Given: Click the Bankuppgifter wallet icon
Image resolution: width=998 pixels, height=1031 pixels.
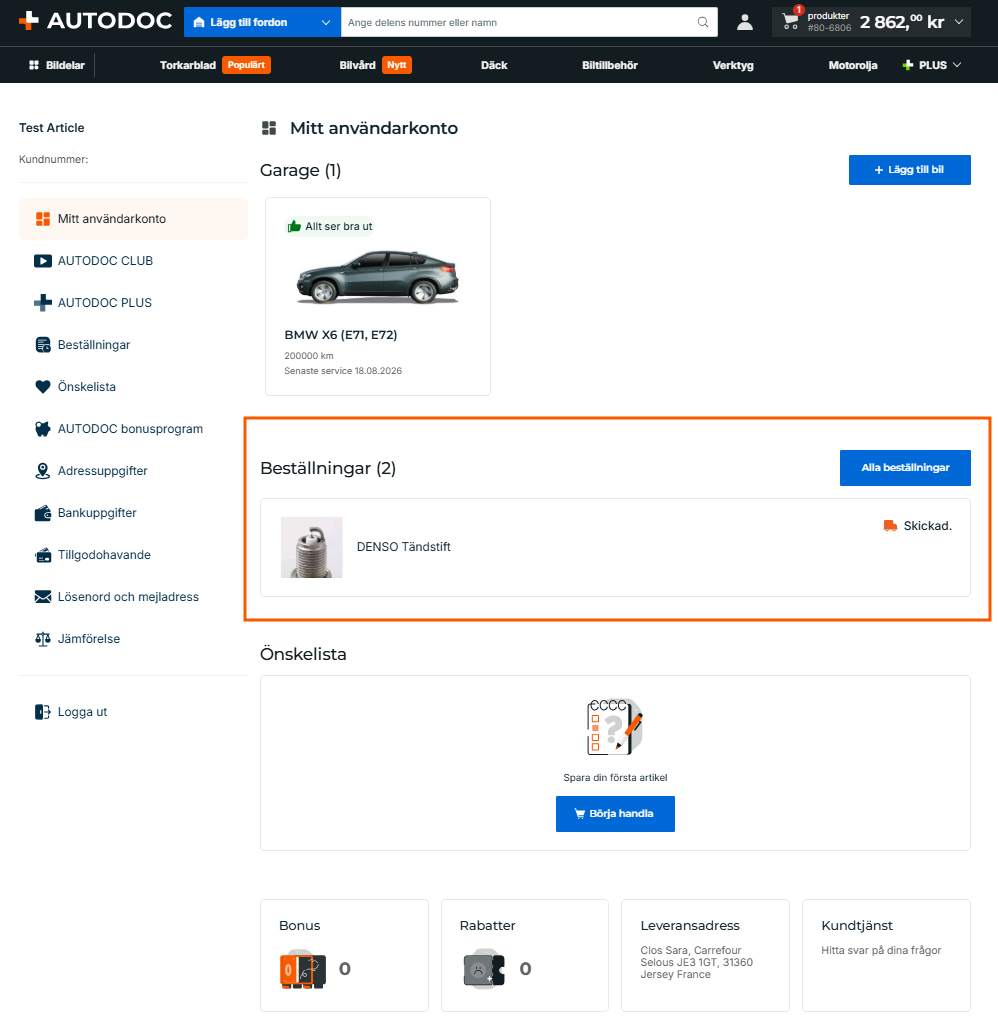Looking at the screenshot, I should click(x=43, y=513).
